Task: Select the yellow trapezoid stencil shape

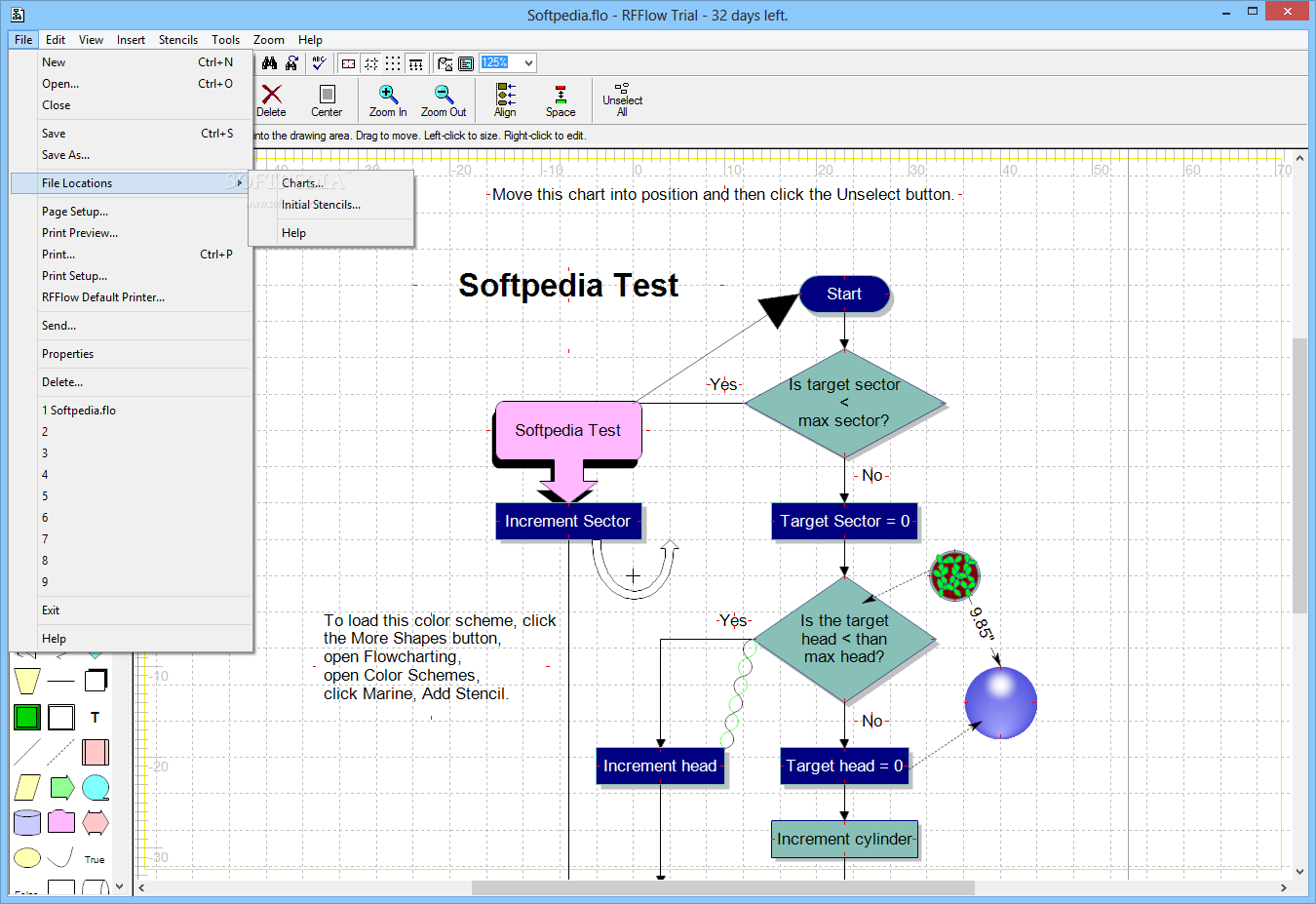Action: [x=27, y=680]
